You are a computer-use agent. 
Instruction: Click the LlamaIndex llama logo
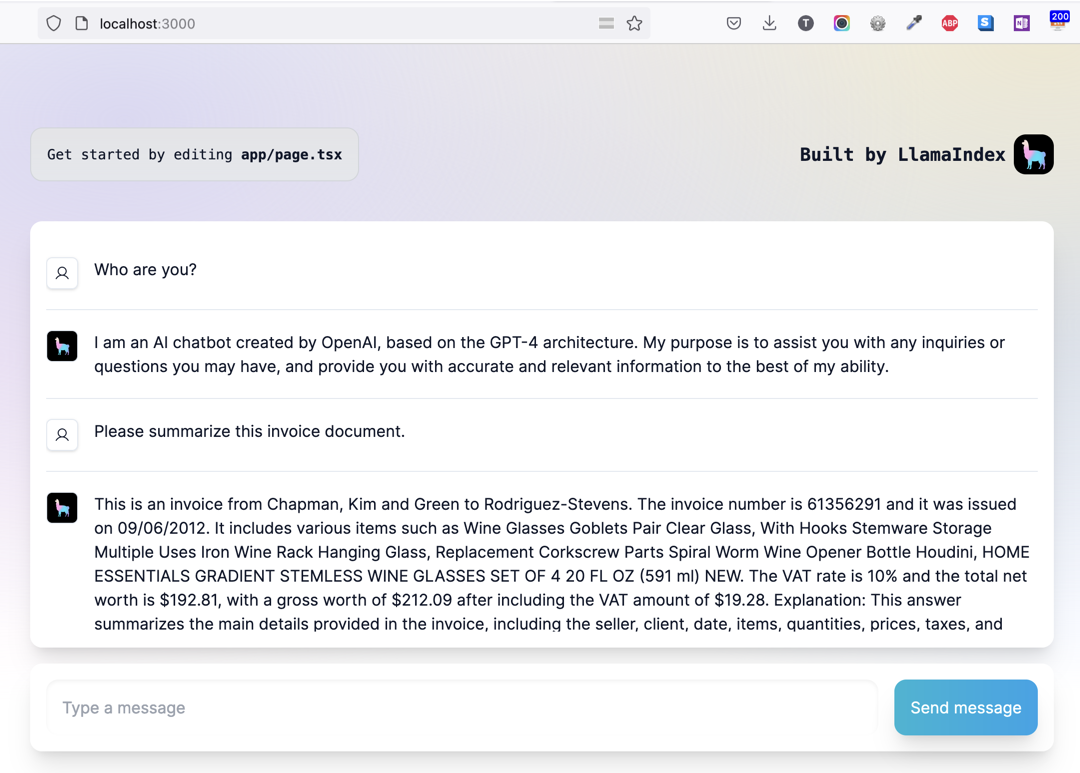[1033, 154]
